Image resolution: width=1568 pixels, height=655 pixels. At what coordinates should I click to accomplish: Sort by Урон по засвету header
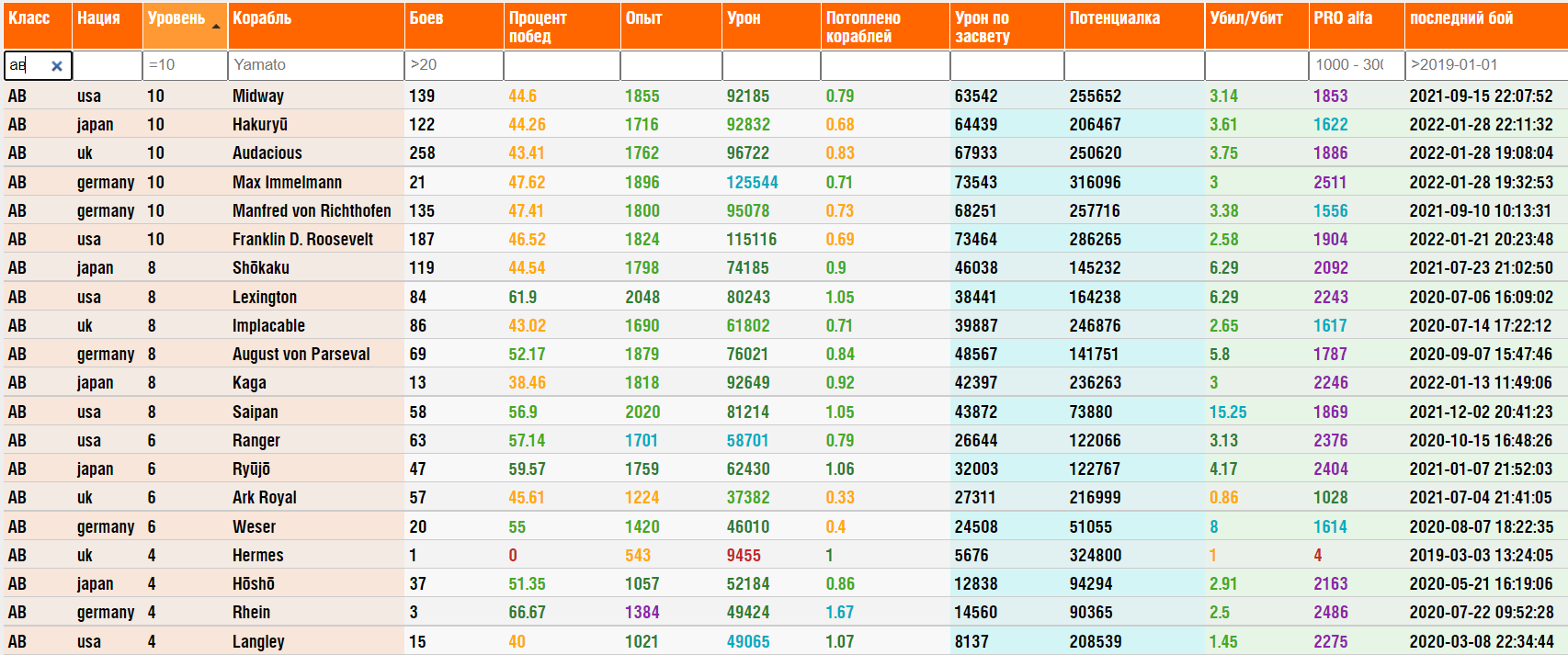pos(983,27)
